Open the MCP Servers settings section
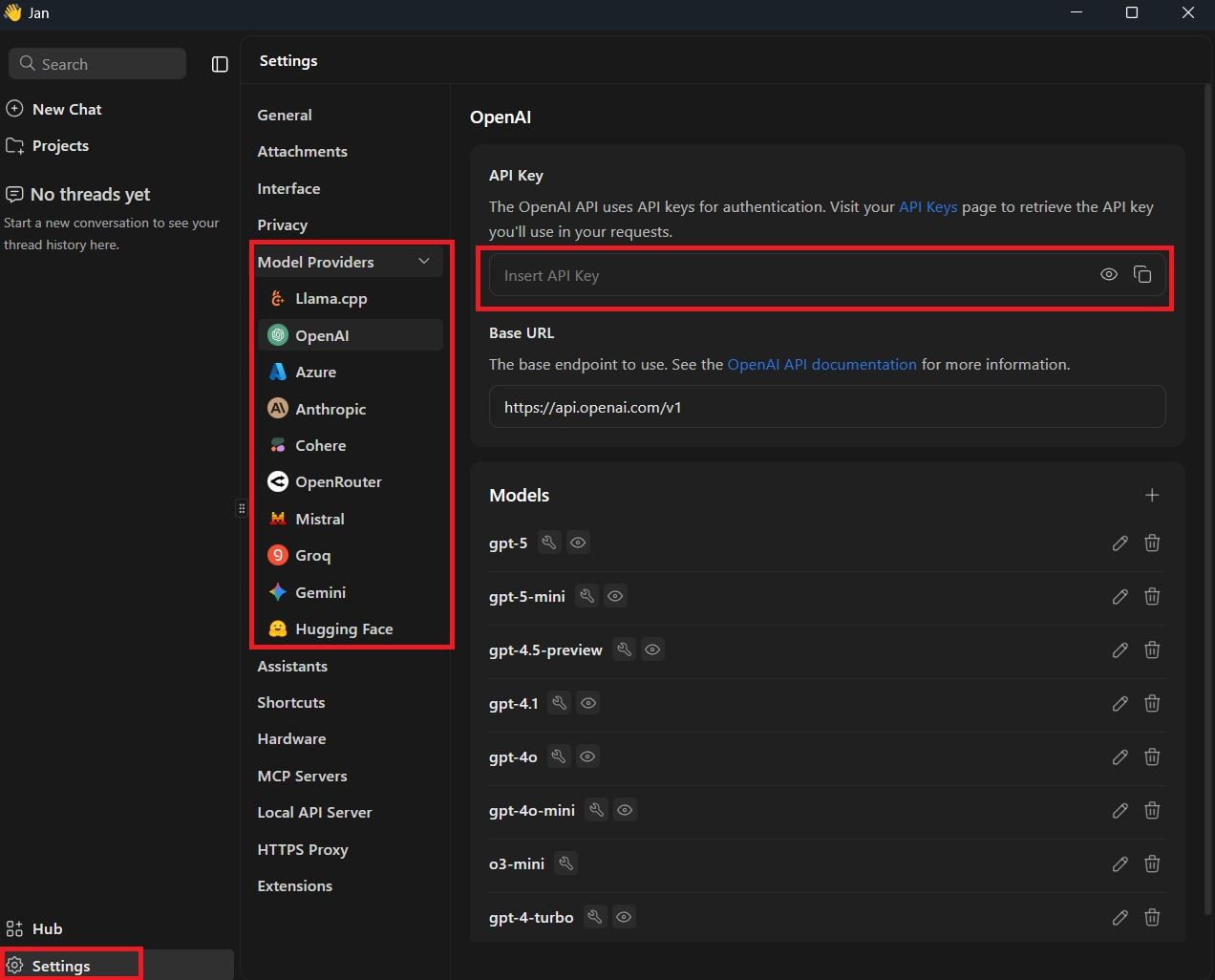 coord(302,776)
